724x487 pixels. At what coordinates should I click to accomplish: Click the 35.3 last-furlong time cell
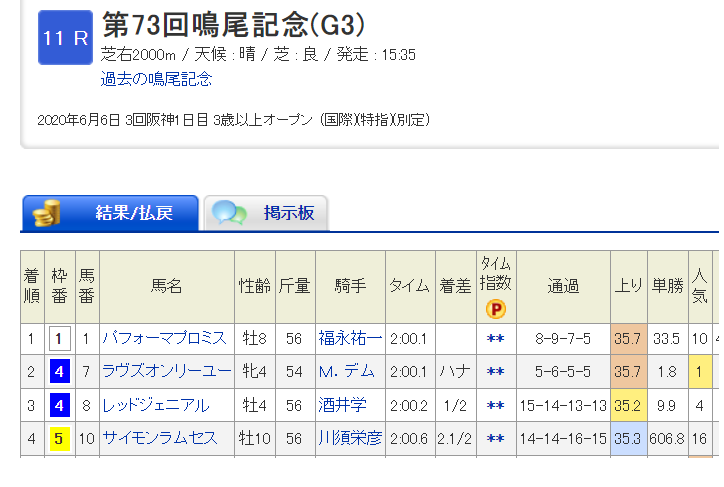pyautogui.click(x=628, y=438)
